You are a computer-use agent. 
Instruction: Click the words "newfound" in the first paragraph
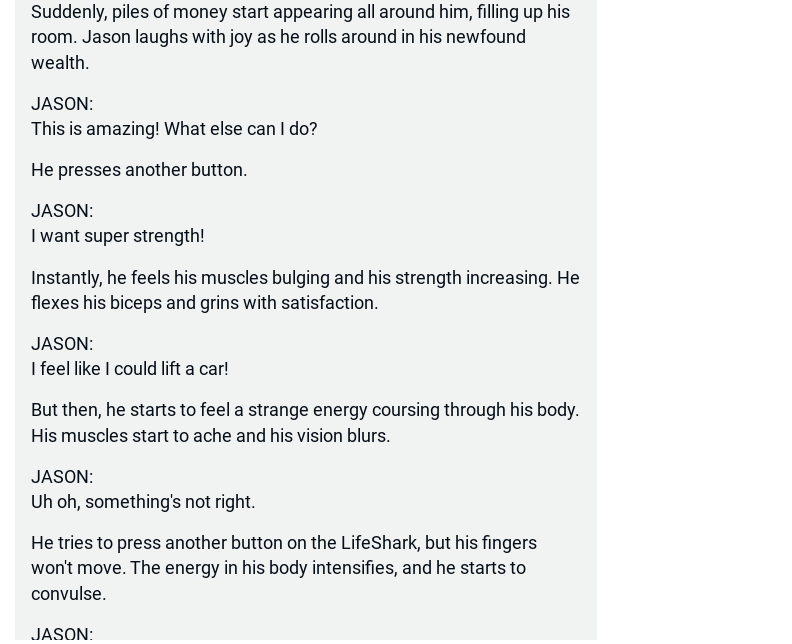pyautogui.click(x=486, y=37)
